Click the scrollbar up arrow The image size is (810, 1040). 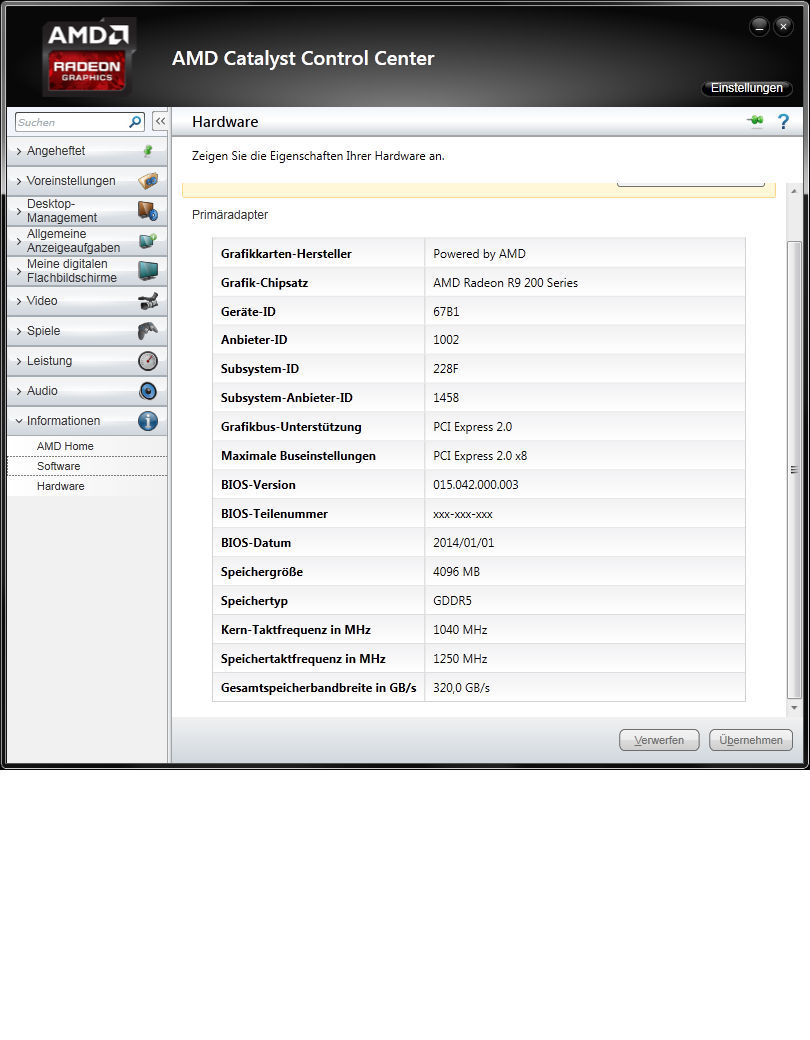794,191
